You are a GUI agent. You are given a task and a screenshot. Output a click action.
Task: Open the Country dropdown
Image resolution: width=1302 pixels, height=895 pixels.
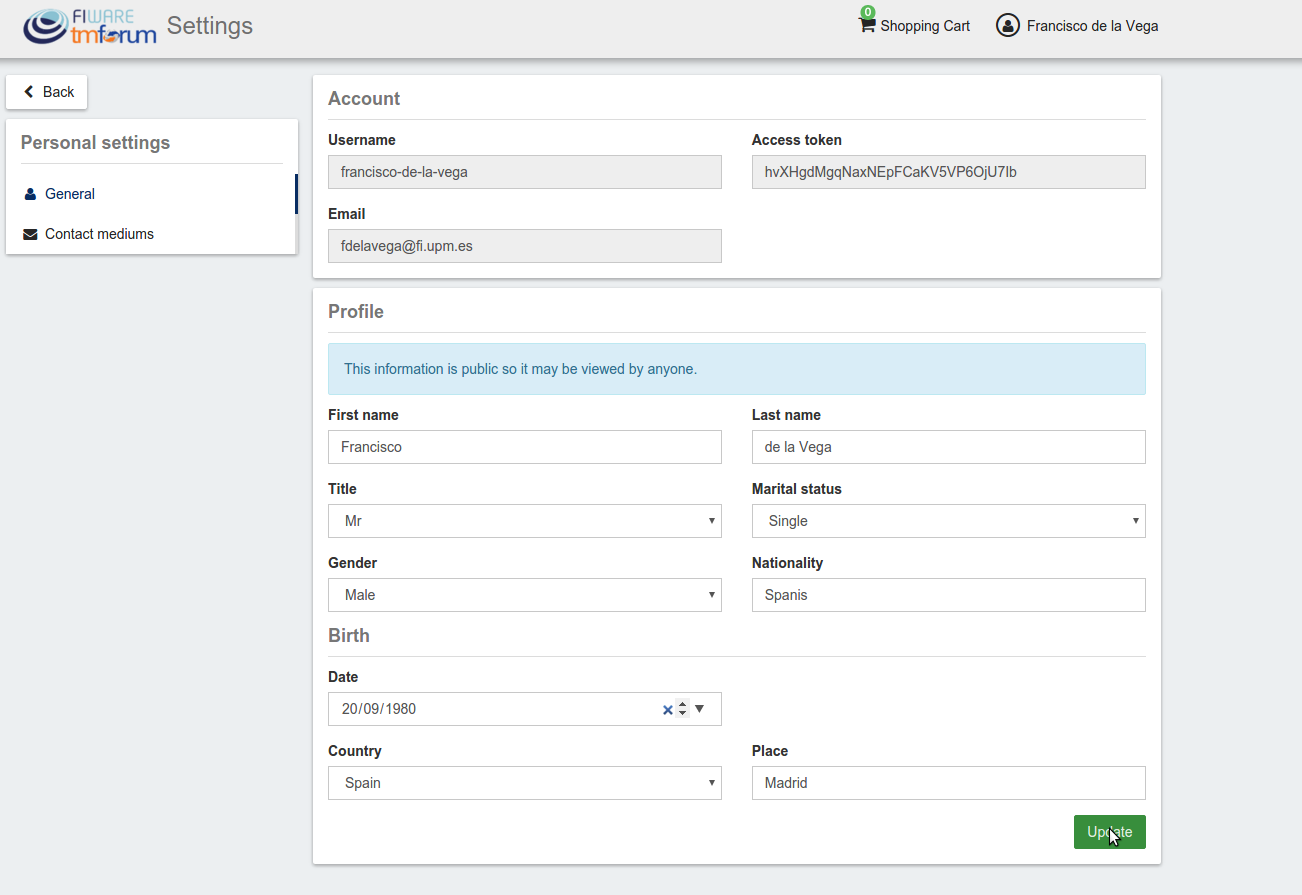[525, 783]
